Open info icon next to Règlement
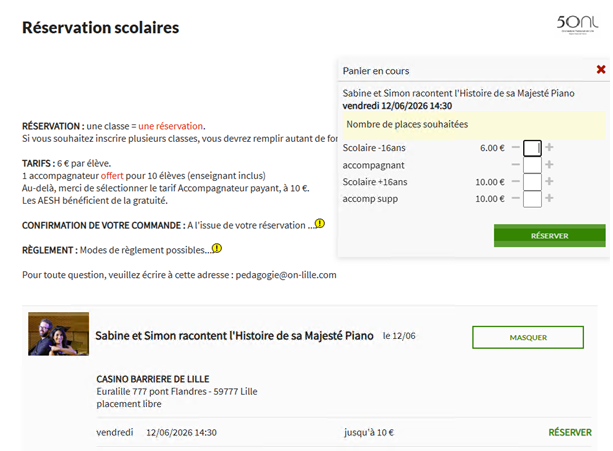 pyautogui.click(x=217, y=249)
